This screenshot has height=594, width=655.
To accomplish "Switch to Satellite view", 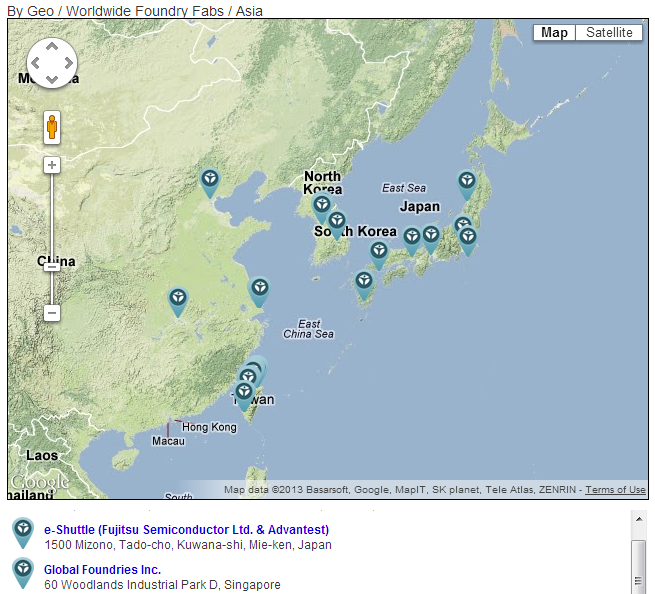I will click(609, 33).
